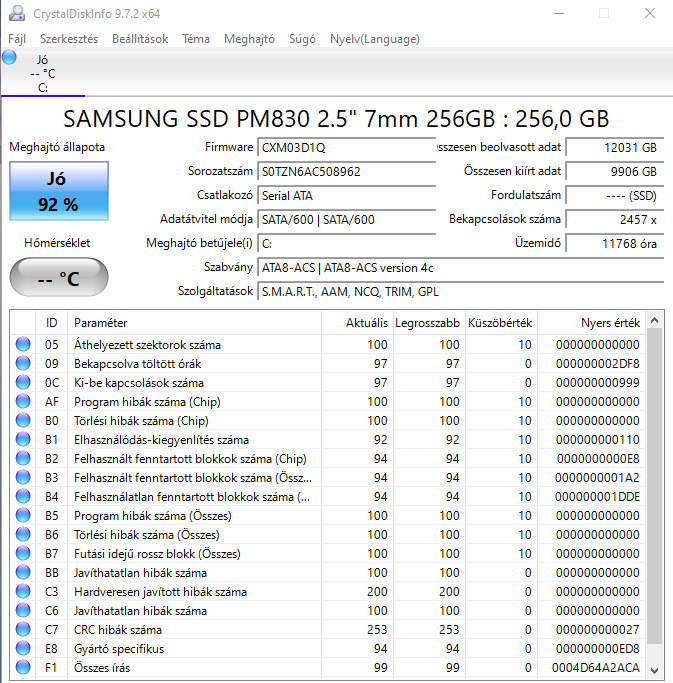Click status orb for row C6 Javíthatatlan hibák

pos(23,610)
